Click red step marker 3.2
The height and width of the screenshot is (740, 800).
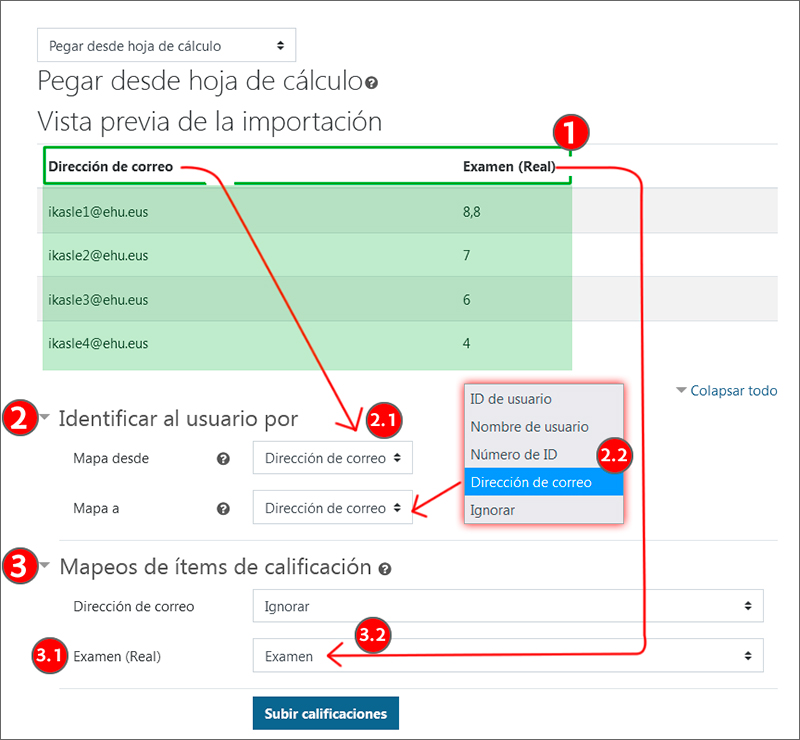[x=372, y=634]
